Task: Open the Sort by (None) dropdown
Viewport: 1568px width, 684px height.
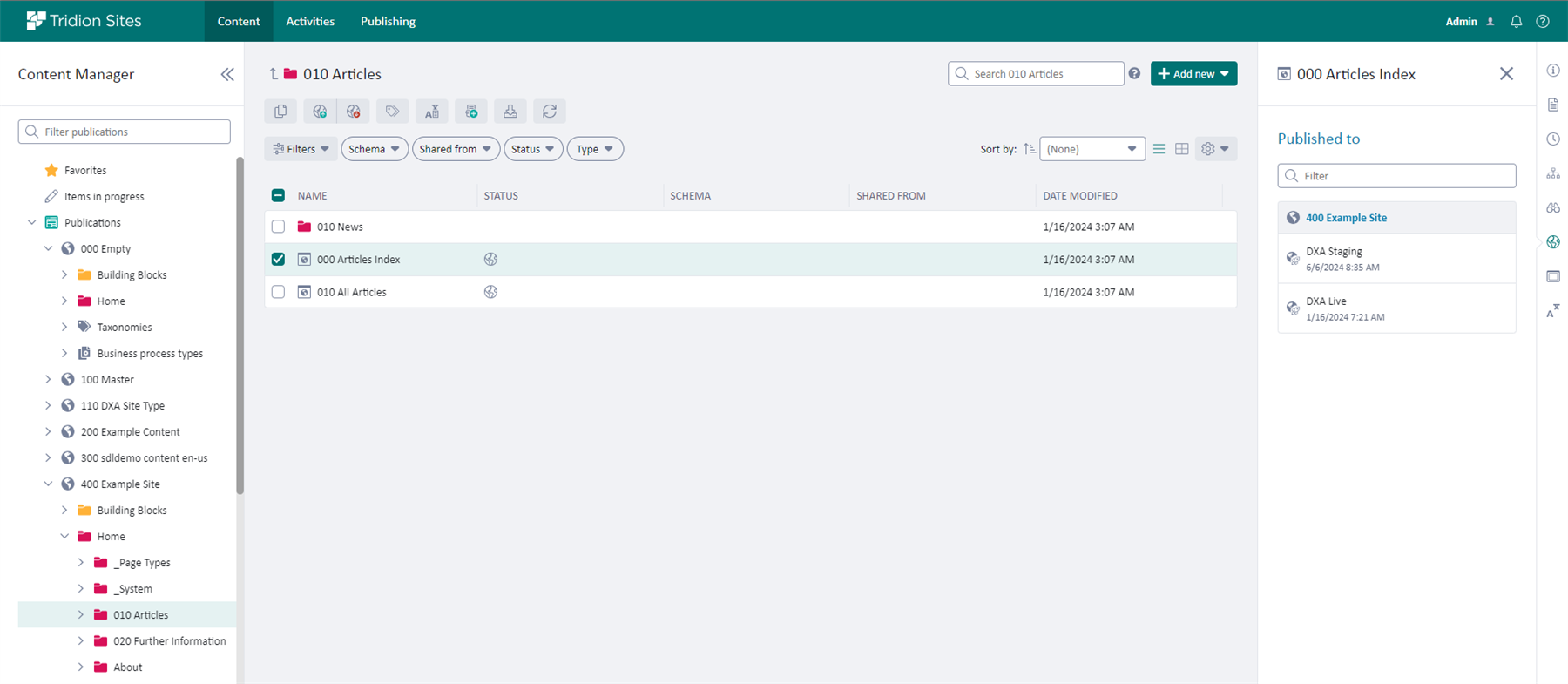Action: [1092, 149]
